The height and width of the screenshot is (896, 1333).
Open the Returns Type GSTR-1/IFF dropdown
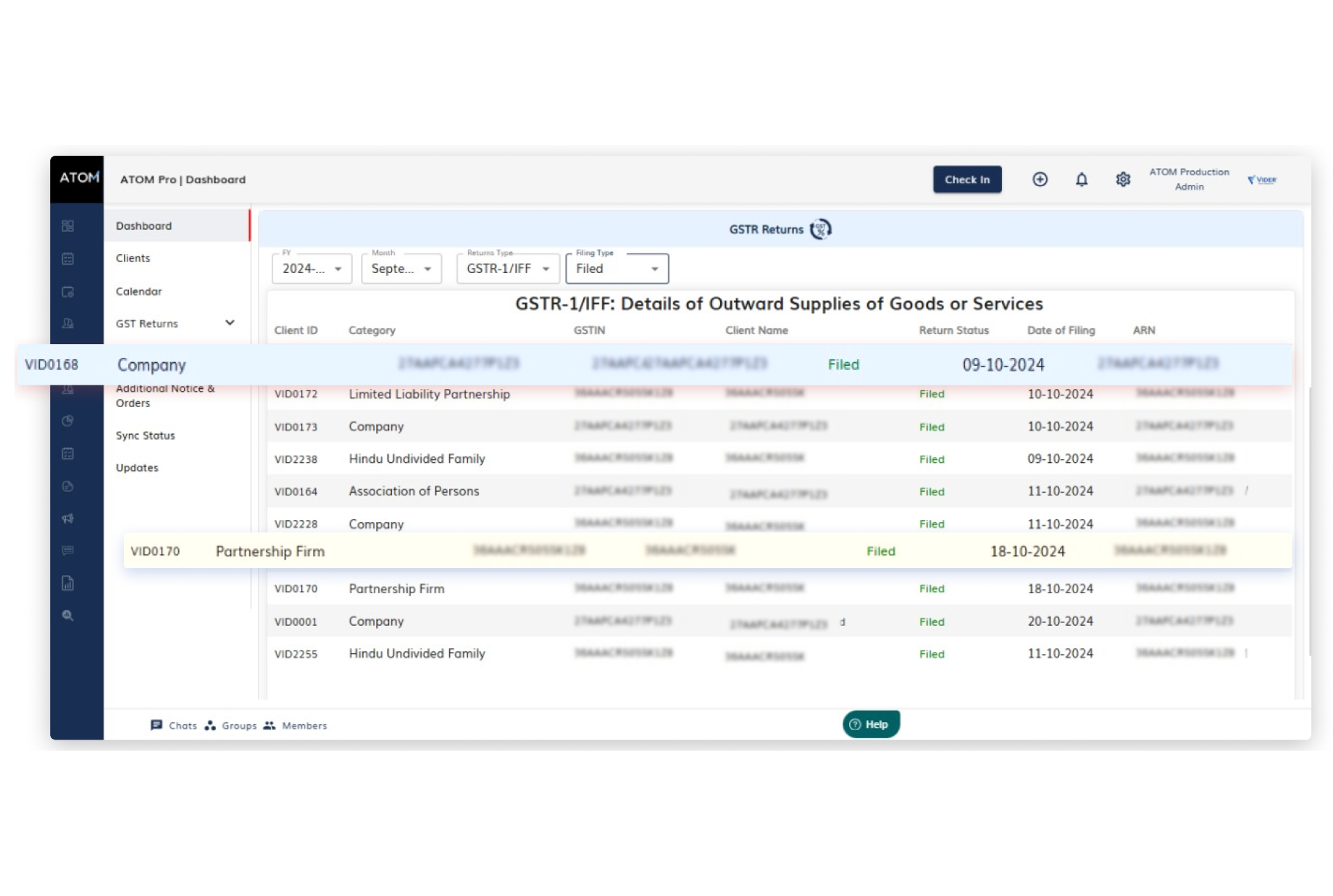[508, 269]
